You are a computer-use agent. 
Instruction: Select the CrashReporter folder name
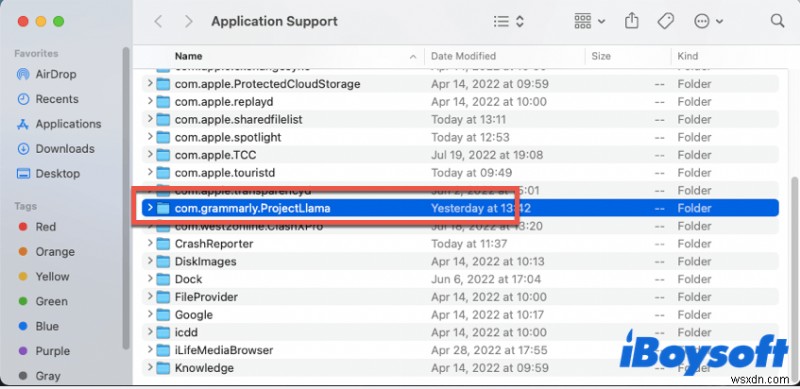click(214, 244)
